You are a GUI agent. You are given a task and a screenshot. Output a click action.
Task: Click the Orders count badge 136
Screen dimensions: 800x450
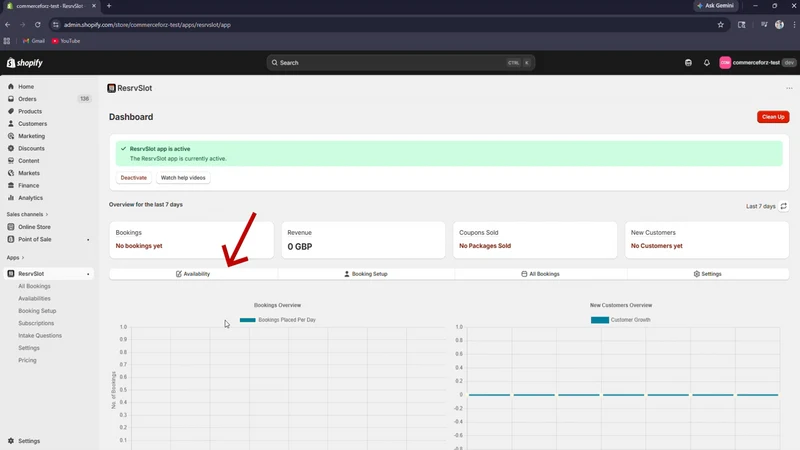[84, 99]
